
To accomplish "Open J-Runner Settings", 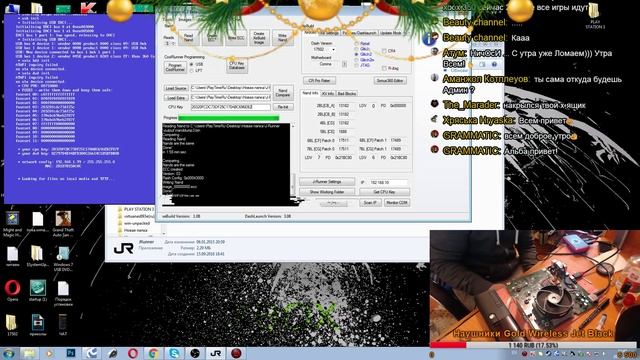I will 327,182.
